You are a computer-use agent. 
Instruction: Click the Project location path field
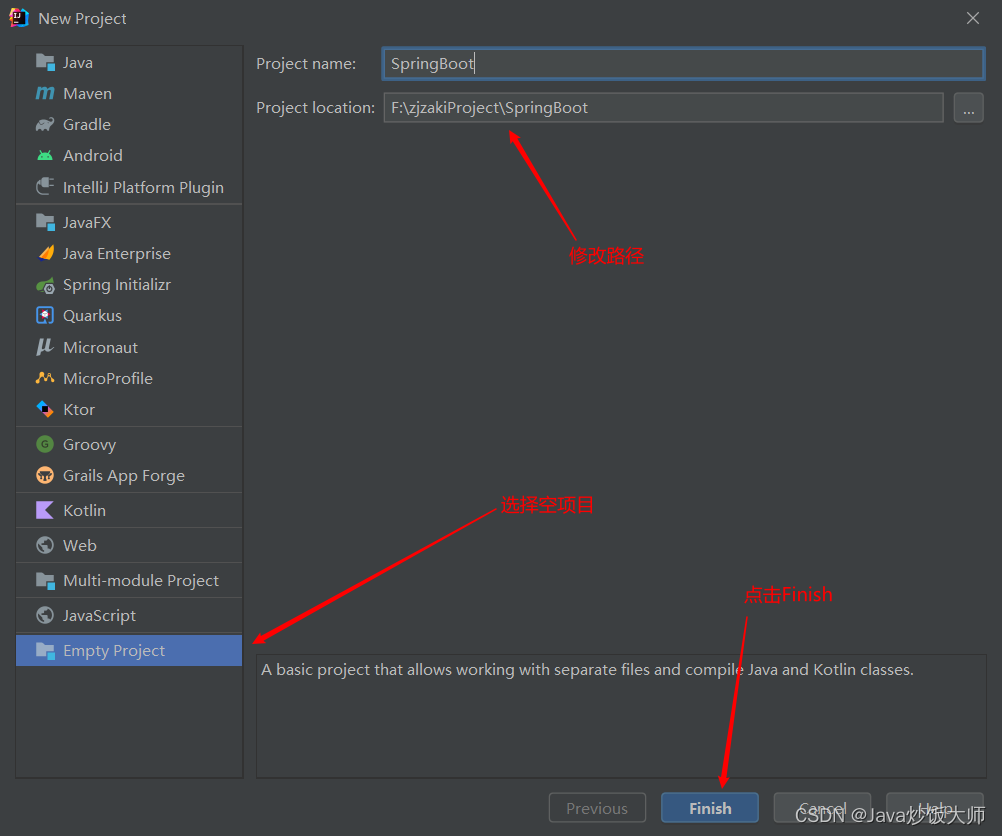click(x=663, y=107)
